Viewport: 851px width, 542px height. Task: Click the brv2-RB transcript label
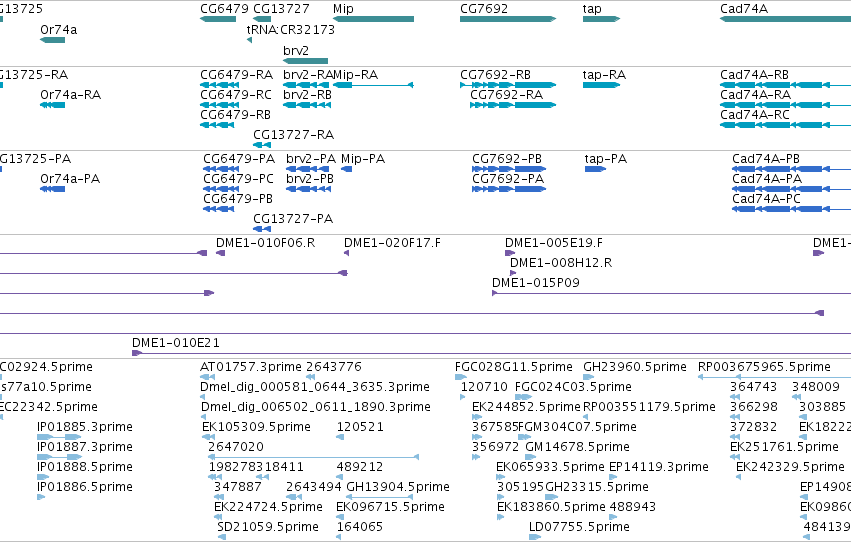307,94
